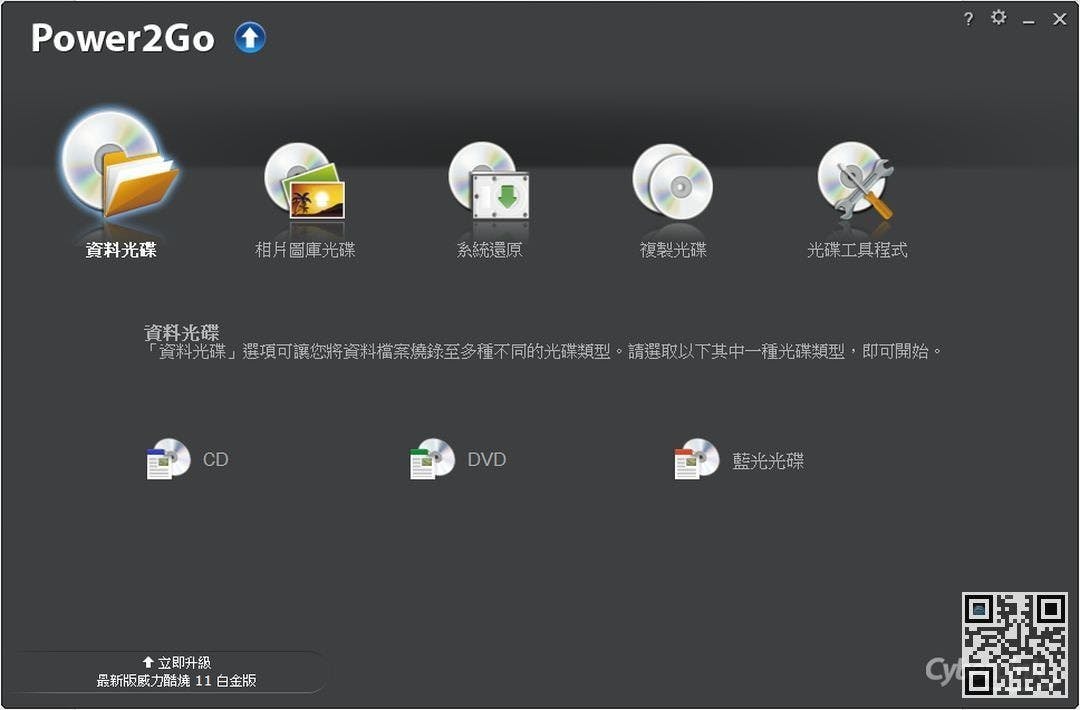The image size is (1080, 710).
Task: Click the 立即升級 upgrade now button
Action: (x=176, y=662)
